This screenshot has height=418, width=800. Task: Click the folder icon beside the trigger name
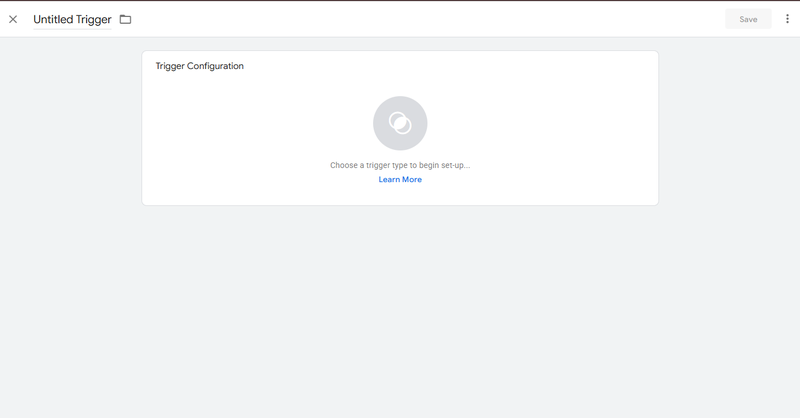[x=125, y=19]
